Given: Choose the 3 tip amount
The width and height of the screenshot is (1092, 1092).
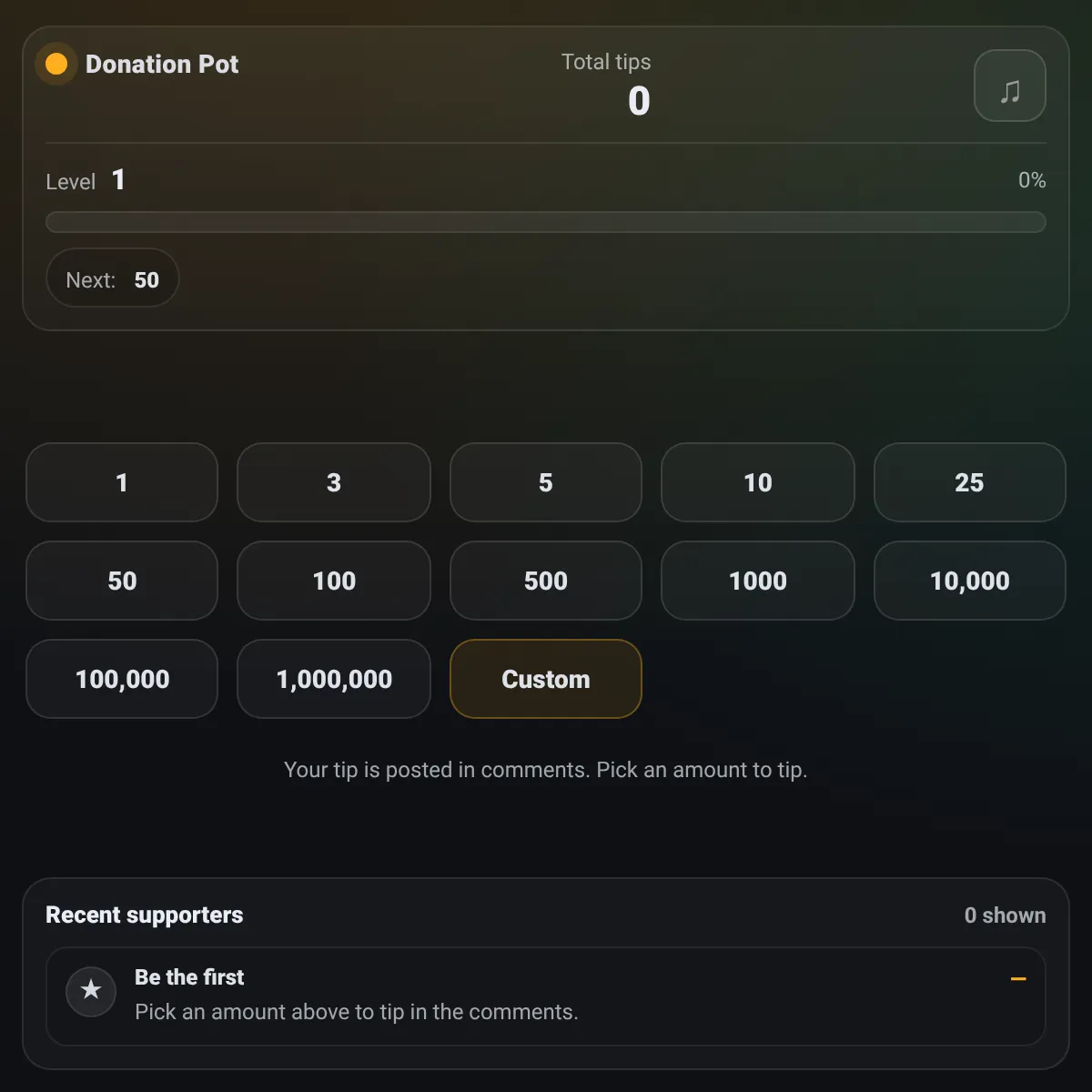Looking at the screenshot, I should click(334, 482).
